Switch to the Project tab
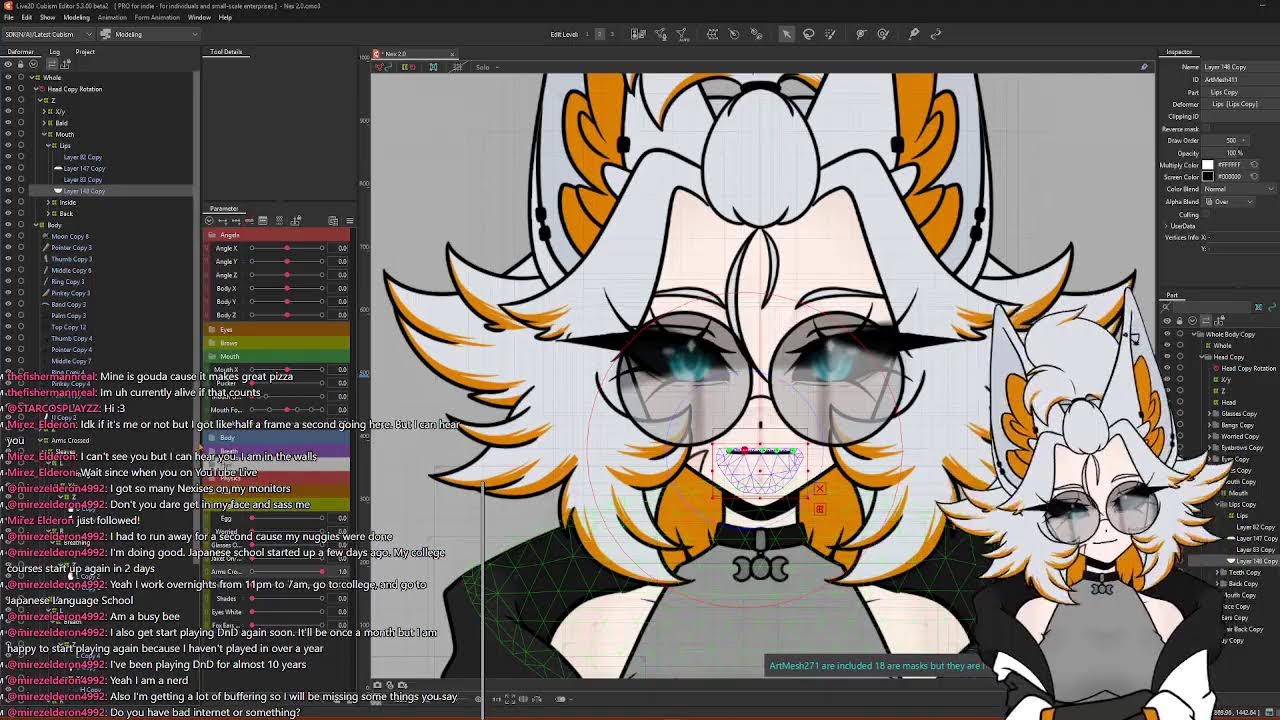The height and width of the screenshot is (720, 1280). click(85, 52)
